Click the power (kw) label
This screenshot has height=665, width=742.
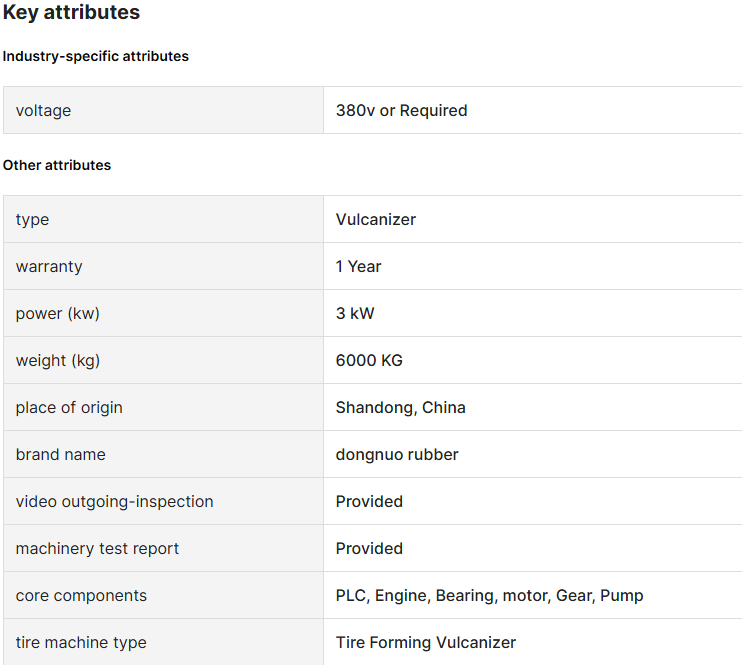coord(58,313)
